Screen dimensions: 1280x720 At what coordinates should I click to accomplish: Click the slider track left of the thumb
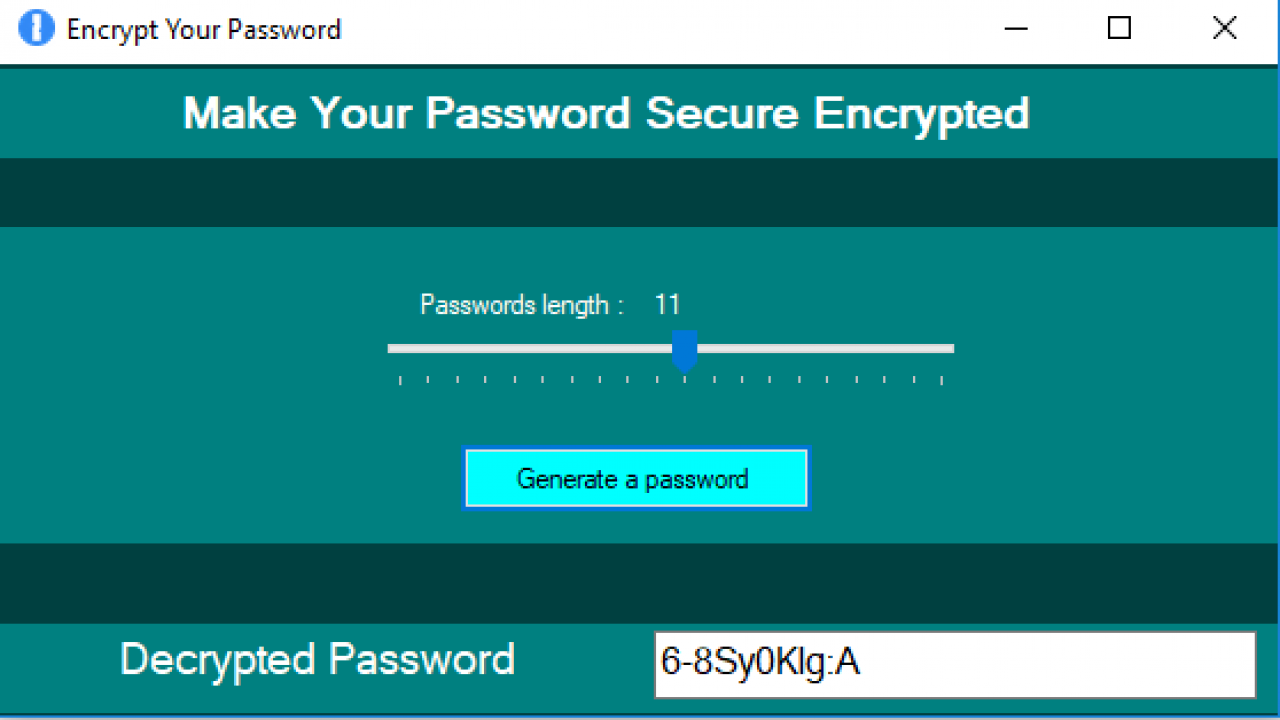click(x=530, y=348)
